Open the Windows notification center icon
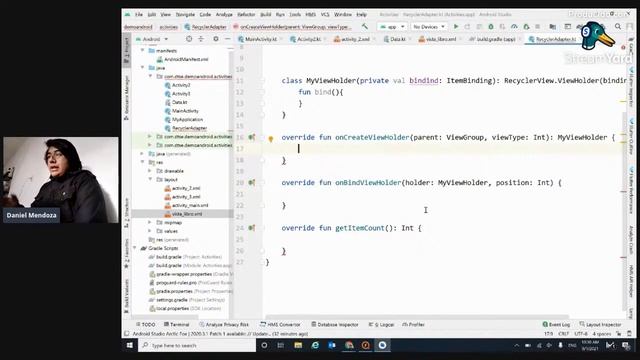The width and height of the screenshot is (640, 360). pos(626,345)
